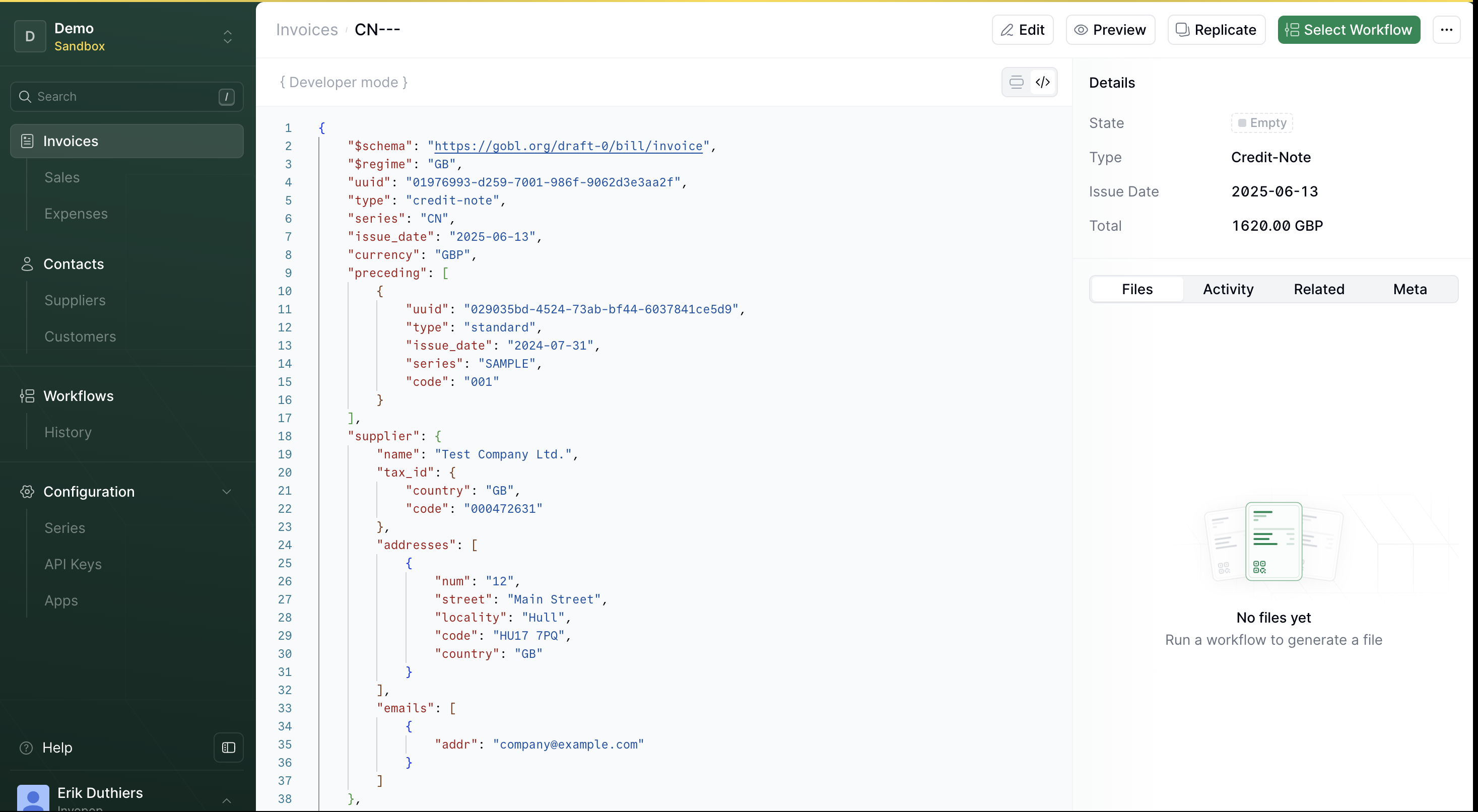The image size is (1478, 812).
Task: Click the Workflows sidebar icon
Action: click(27, 396)
